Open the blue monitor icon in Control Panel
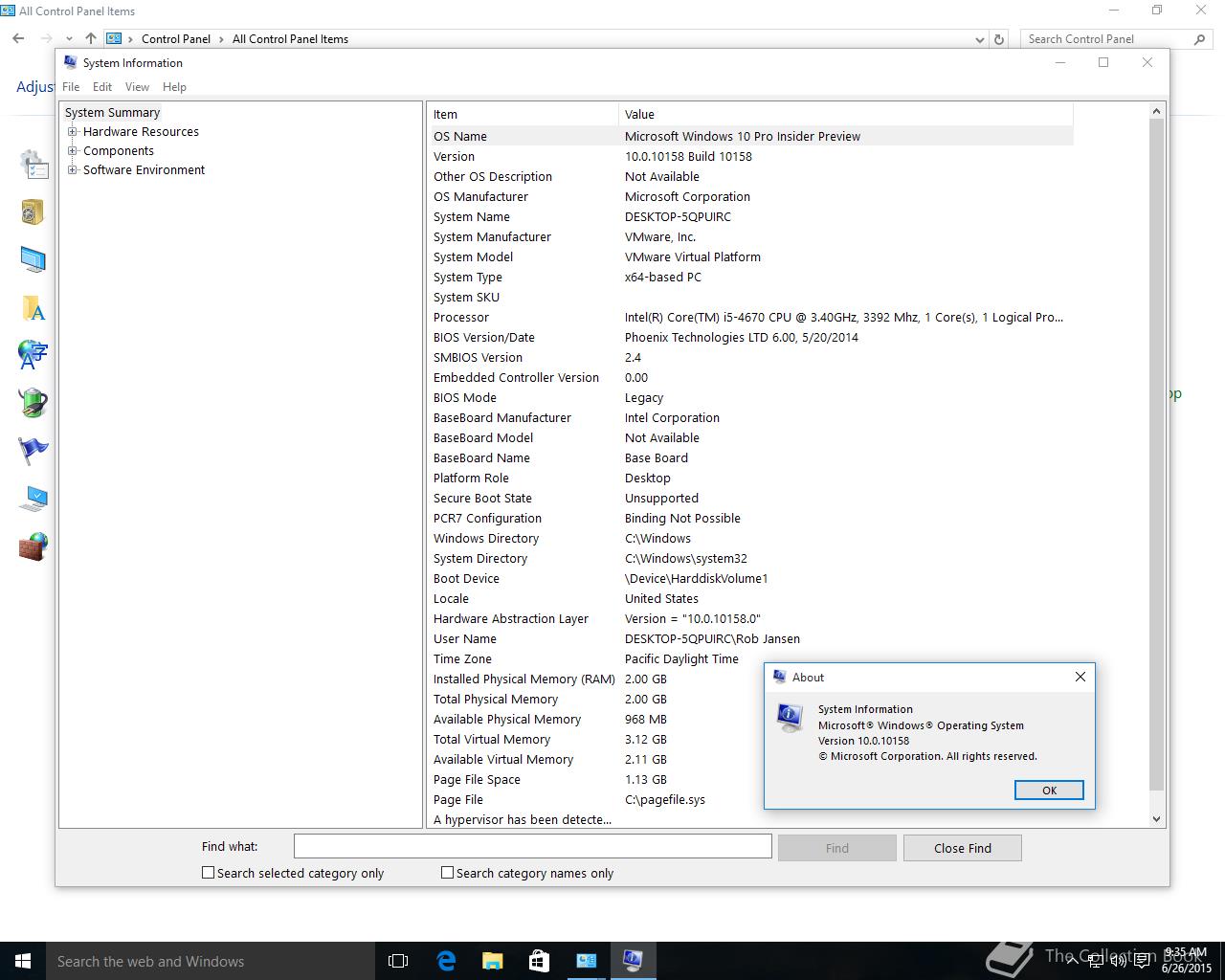The width and height of the screenshot is (1225, 980). [33, 259]
